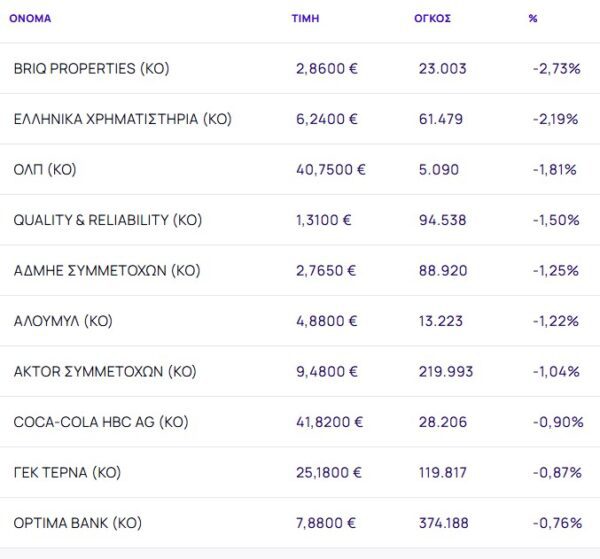Viewport: 600px width, 559px height.
Task: Click the ΟΓΚΟΣ column header
Action: click(x=432, y=18)
